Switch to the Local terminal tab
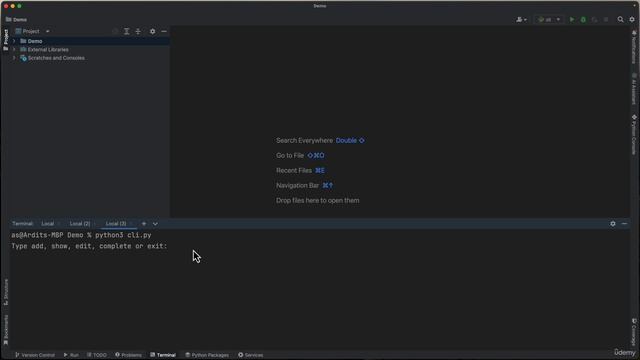640x360 pixels. 48,224
